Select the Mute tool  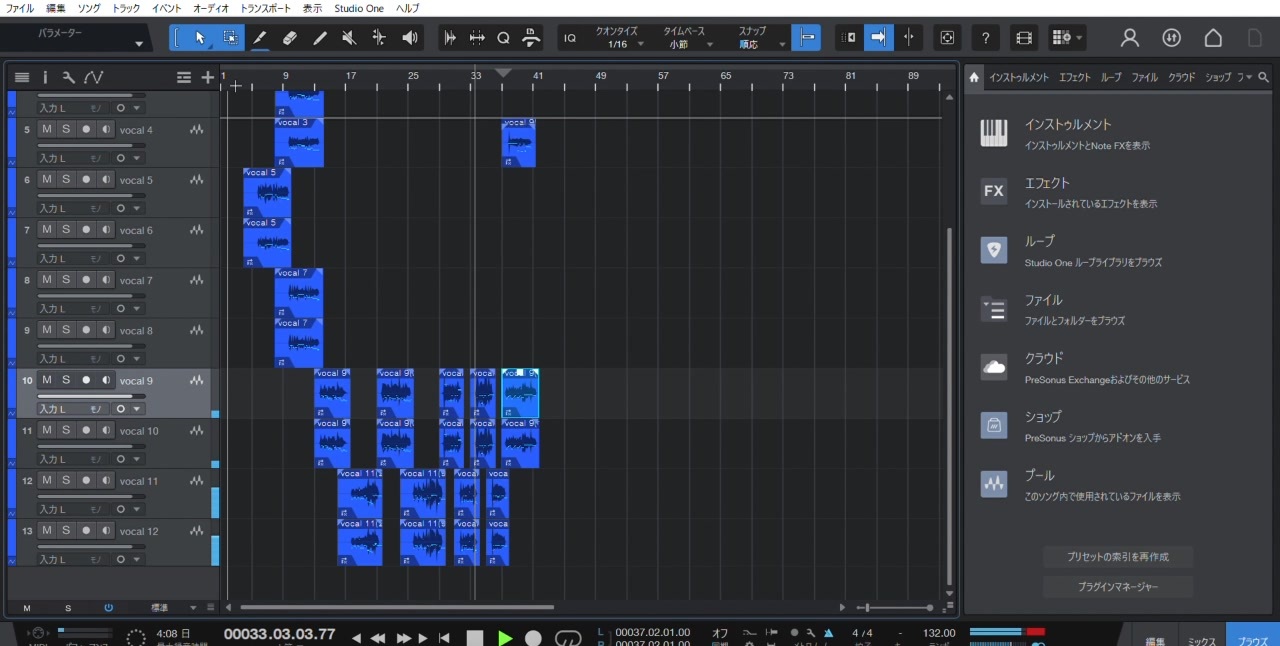click(x=349, y=38)
